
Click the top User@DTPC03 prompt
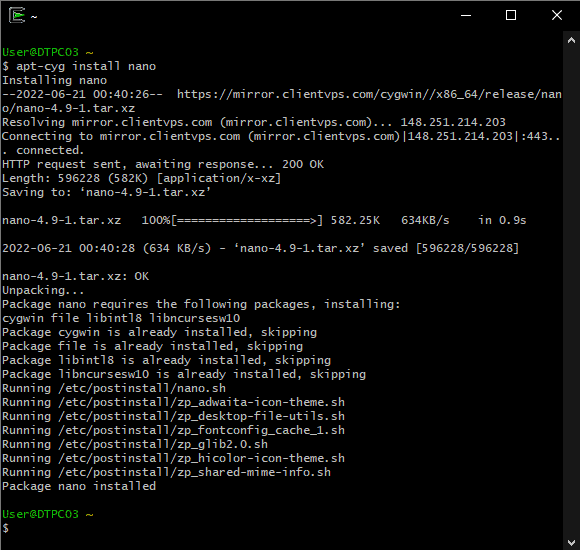coord(48,52)
